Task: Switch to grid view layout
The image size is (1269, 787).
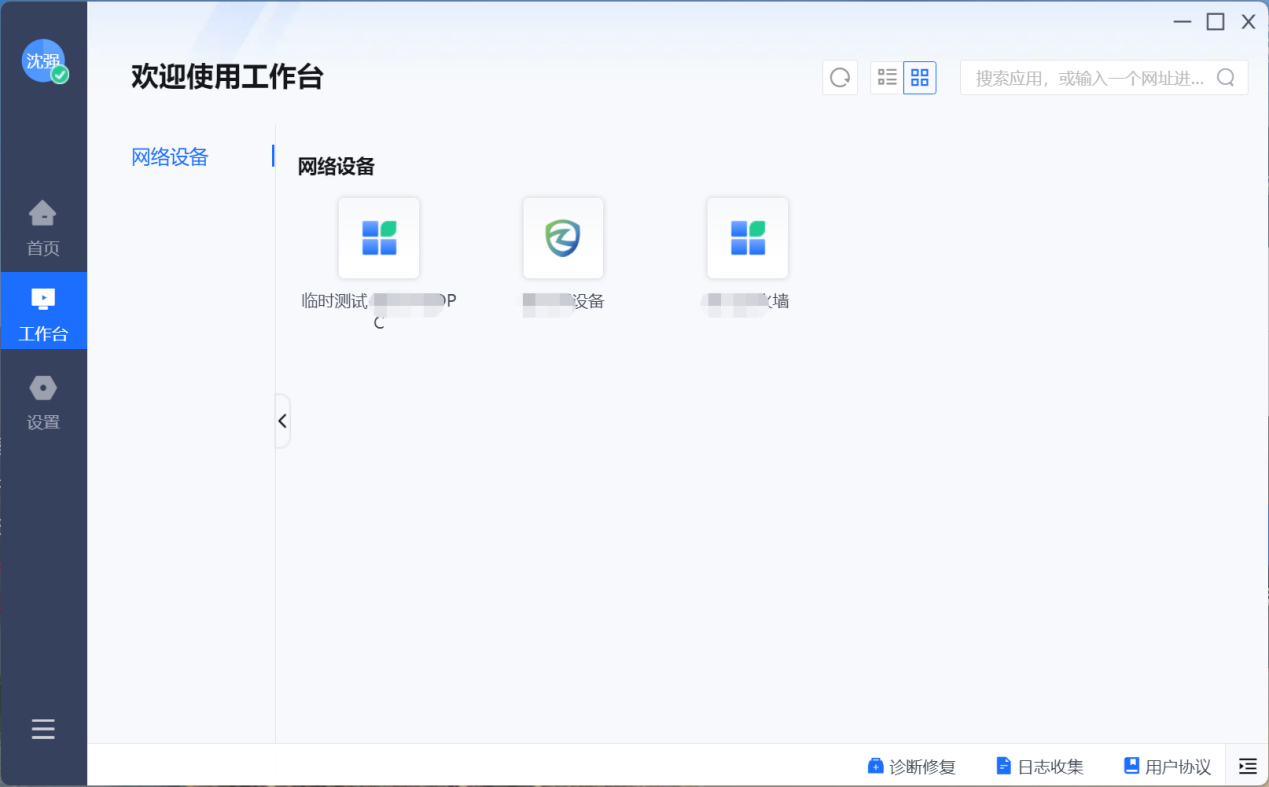Action: (x=920, y=78)
